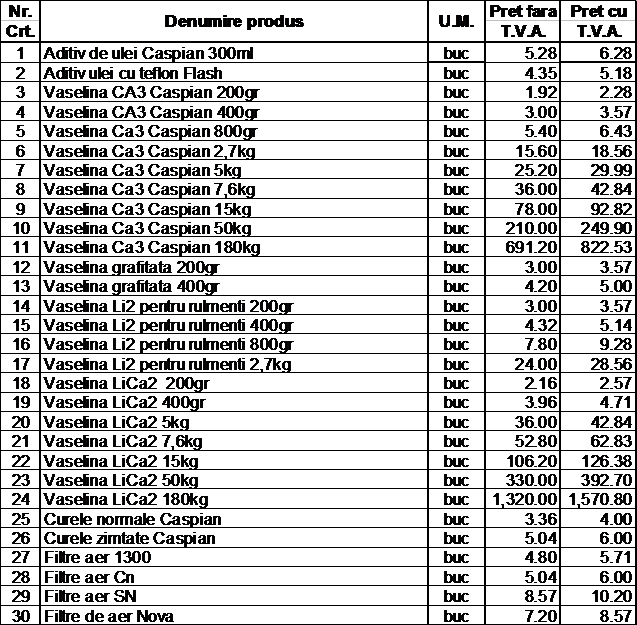Select cell 'Vaselina LiCa2 50kg'
Screen dimensions: 637x625
point(234,480)
